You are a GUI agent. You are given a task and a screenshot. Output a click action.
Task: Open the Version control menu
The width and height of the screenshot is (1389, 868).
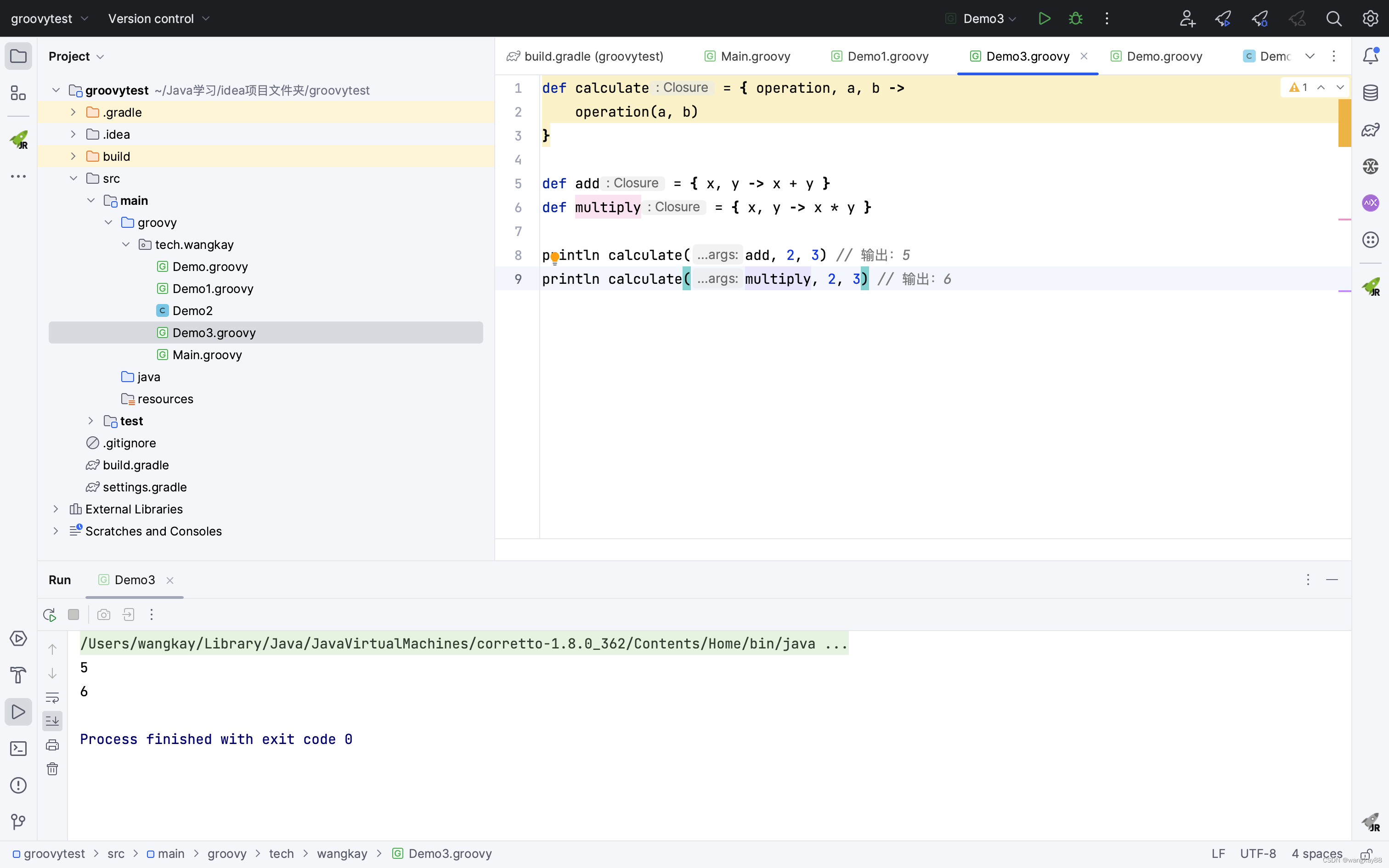(x=159, y=18)
